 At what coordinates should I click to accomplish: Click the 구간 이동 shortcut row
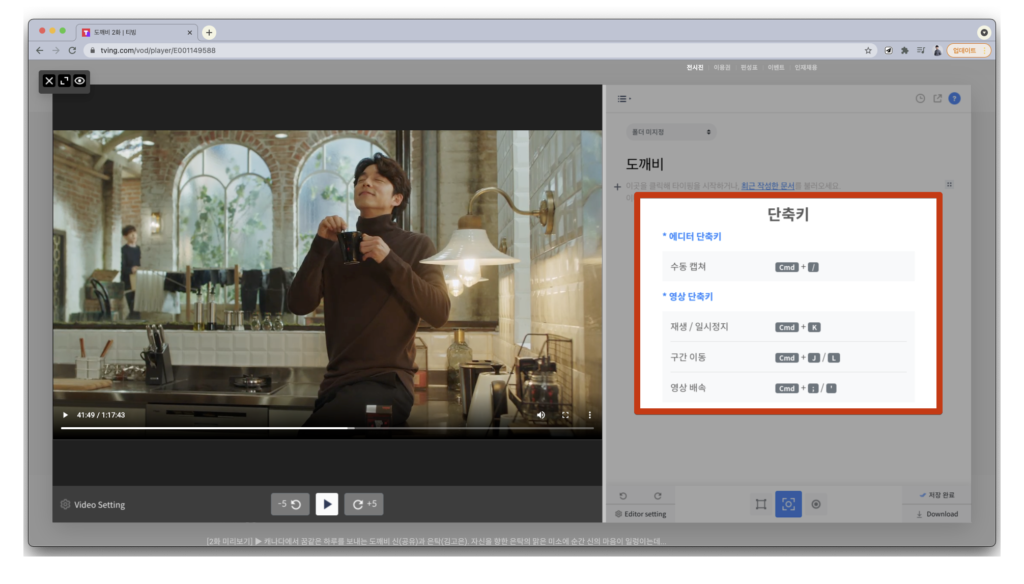pos(788,357)
